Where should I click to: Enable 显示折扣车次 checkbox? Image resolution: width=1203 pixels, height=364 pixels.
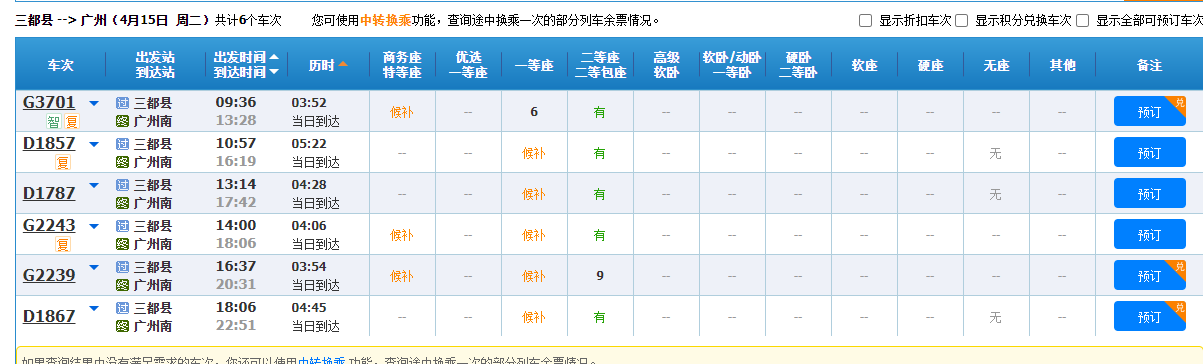pos(866,20)
